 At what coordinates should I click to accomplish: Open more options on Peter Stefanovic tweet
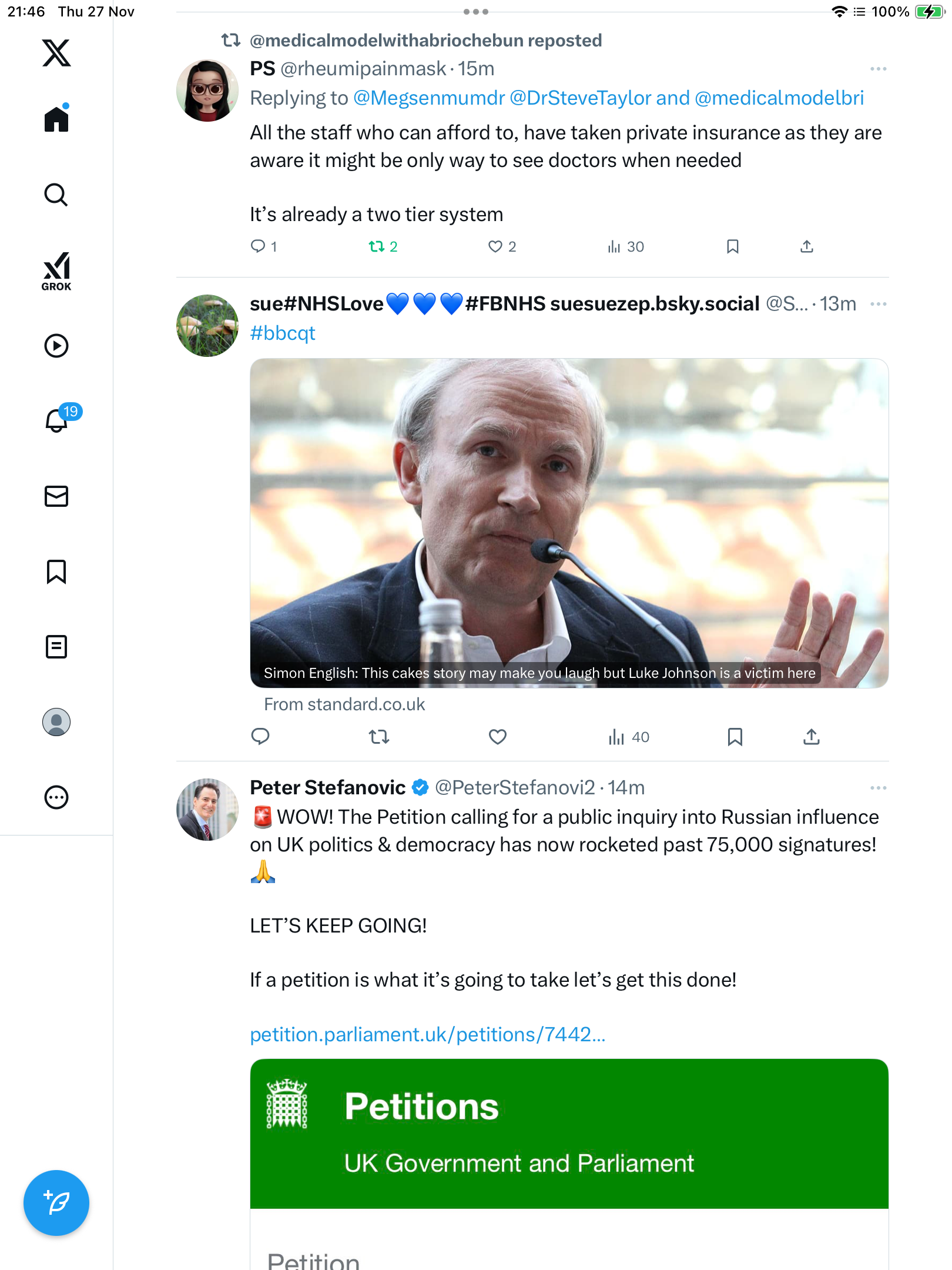coord(878,788)
